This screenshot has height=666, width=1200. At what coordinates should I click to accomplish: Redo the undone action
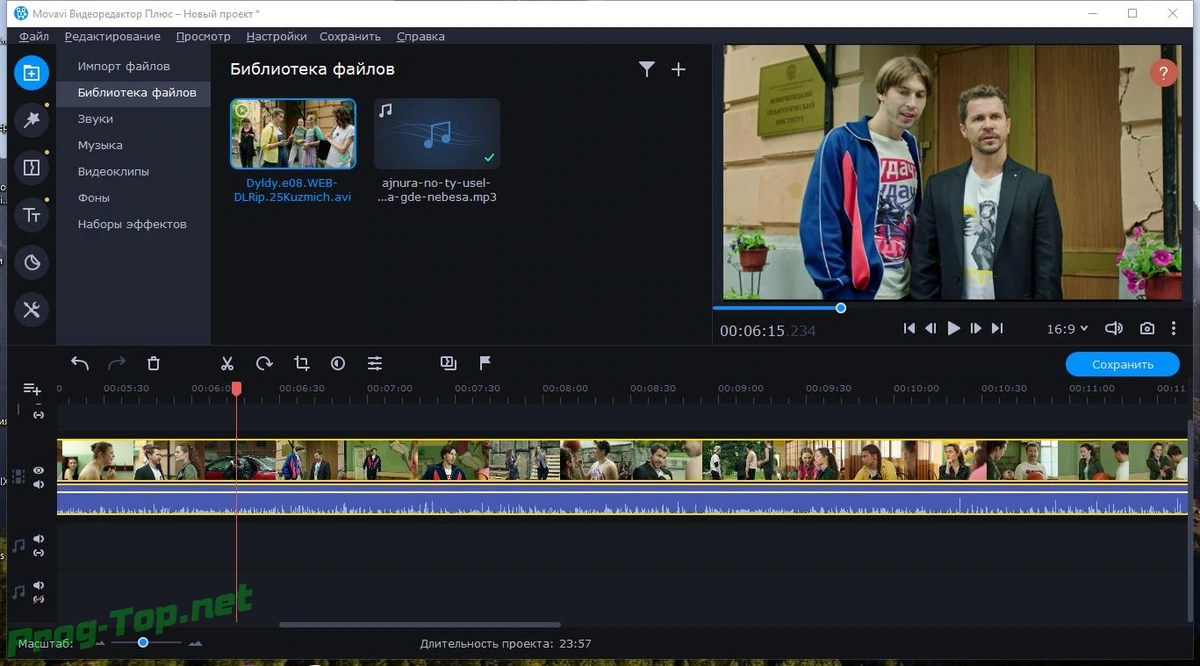pyautogui.click(x=117, y=363)
